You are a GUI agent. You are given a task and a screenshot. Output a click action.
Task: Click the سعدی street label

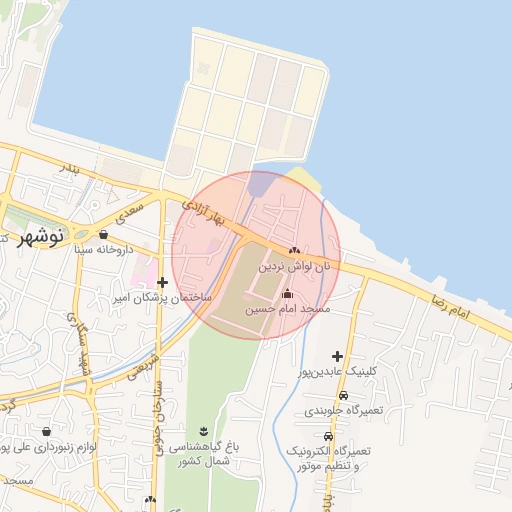tap(129, 213)
